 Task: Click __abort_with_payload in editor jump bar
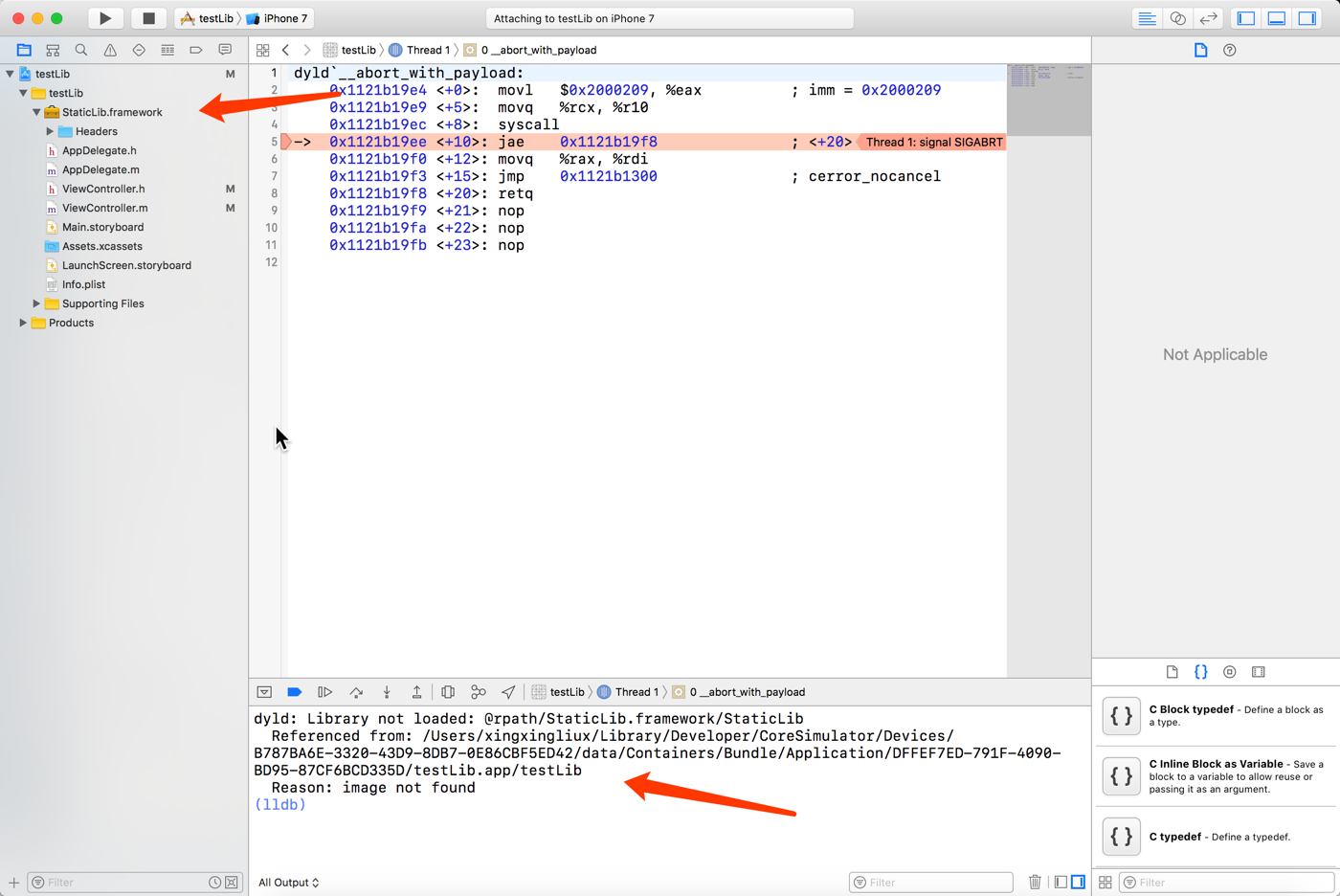(530, 50)
